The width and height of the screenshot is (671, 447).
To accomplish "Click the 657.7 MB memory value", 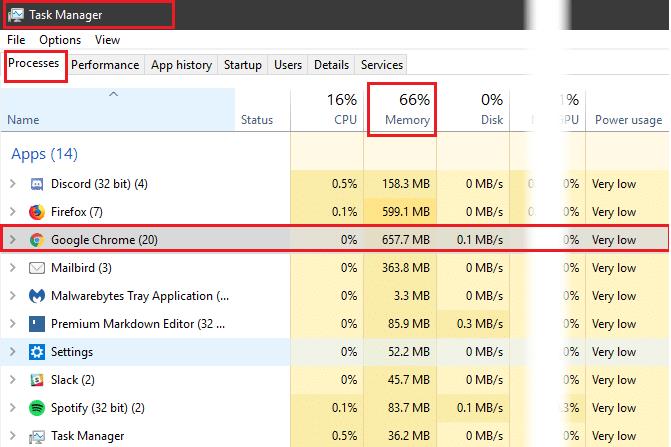I will 406,240.
